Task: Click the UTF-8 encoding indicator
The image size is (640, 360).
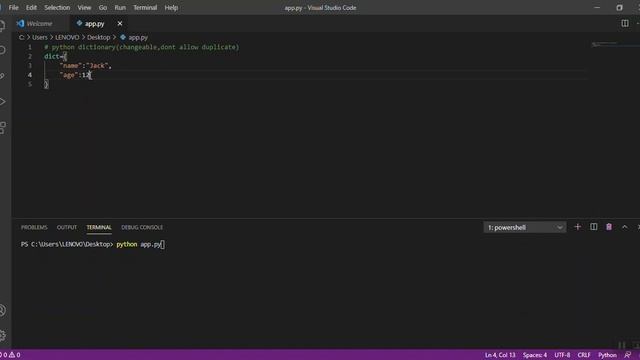Action: coord(562,355)
